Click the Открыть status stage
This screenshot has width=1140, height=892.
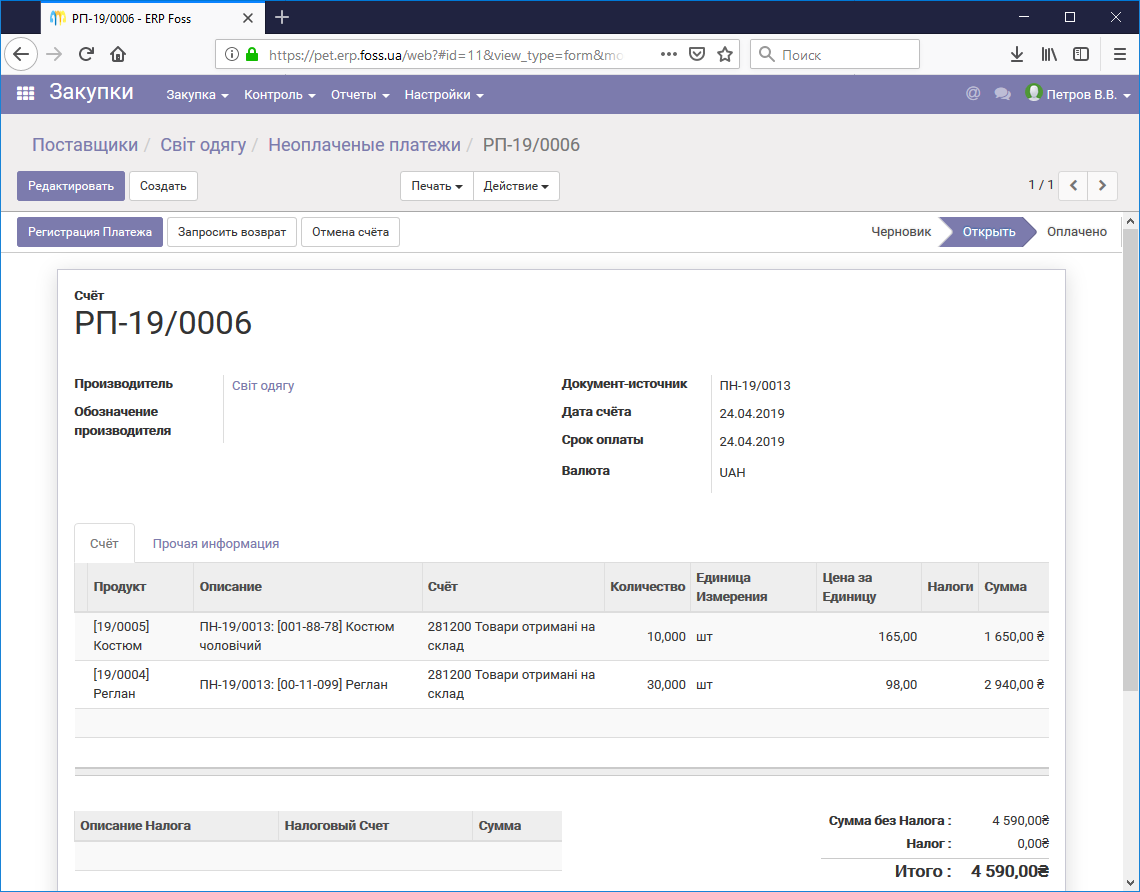click(989, 232)
